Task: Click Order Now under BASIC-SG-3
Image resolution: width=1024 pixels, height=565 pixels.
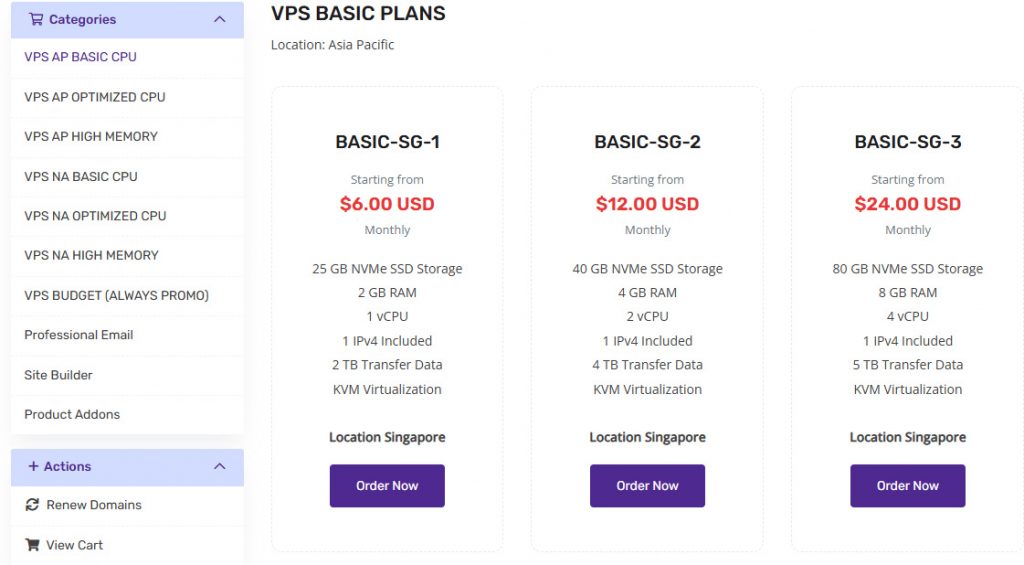Action: (x=907, y=486)
